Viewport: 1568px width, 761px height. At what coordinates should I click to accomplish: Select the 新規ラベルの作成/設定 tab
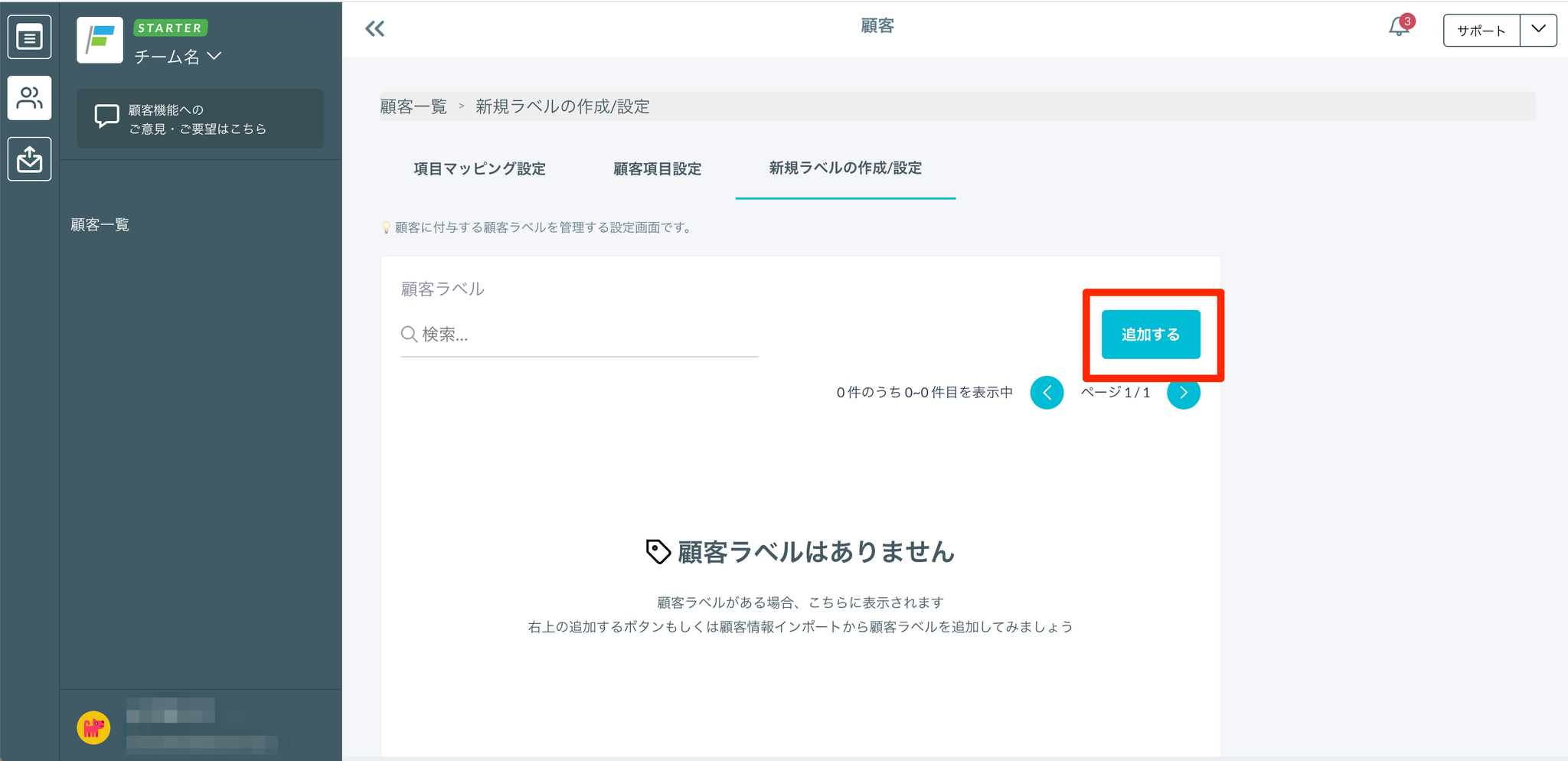point(845,168)
